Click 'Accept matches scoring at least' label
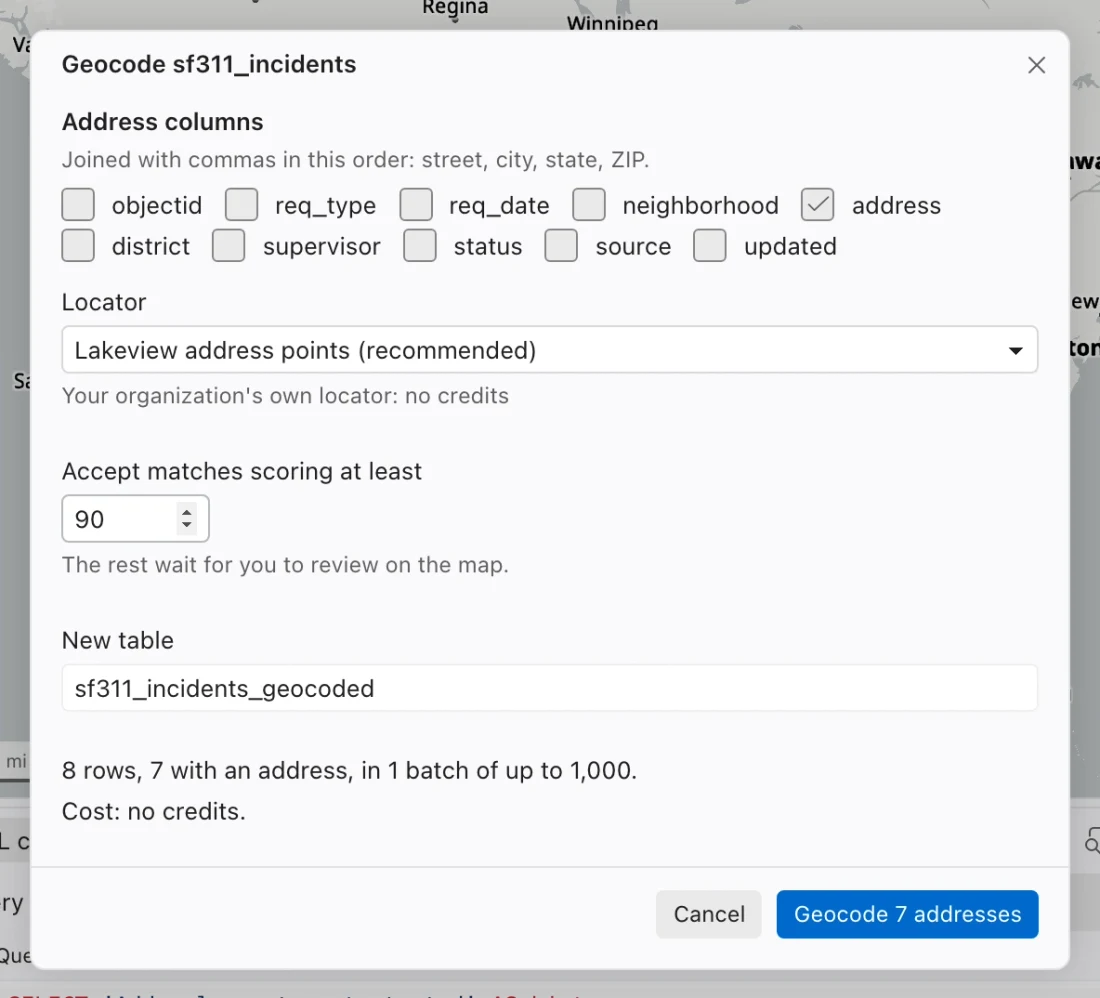 point(242,471)
